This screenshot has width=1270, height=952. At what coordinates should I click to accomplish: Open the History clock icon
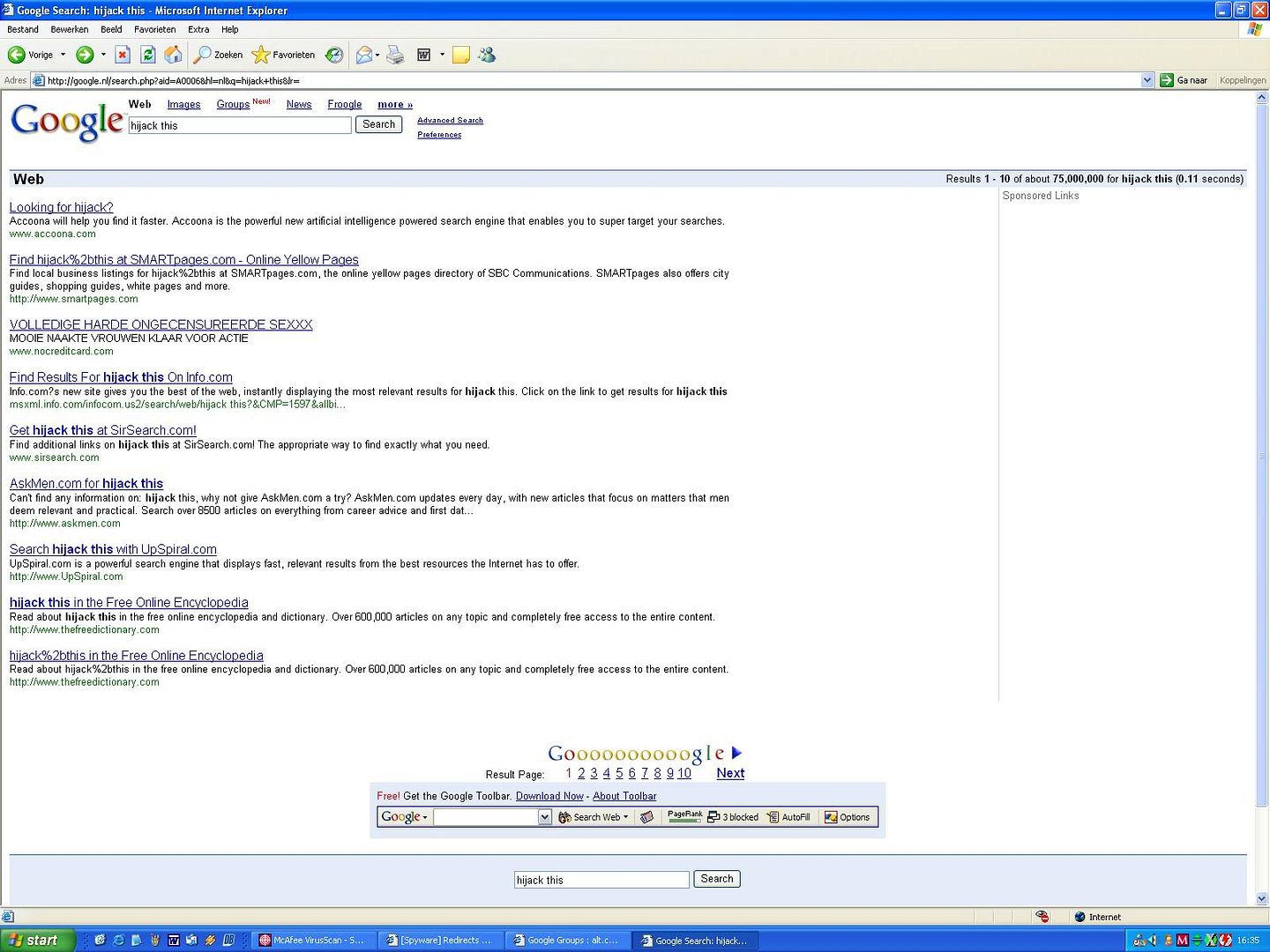[334, 55]
